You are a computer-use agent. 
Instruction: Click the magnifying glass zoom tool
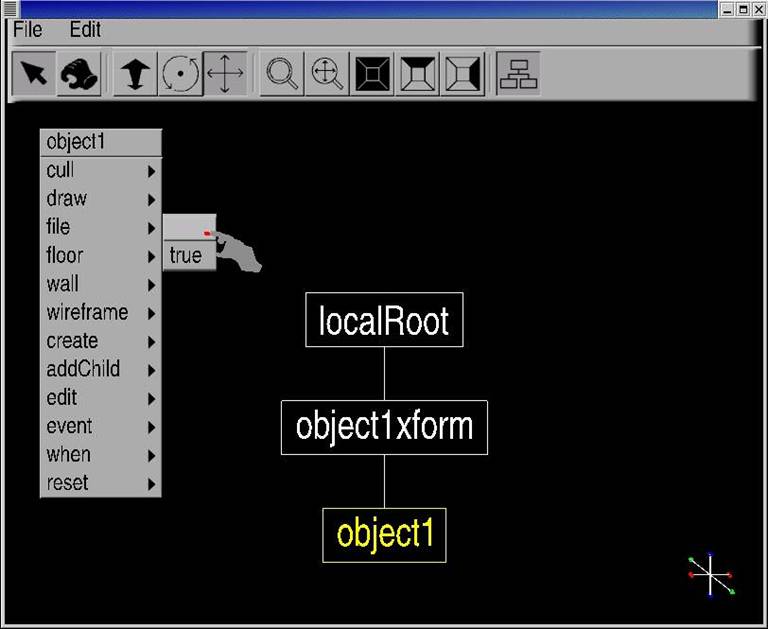coord(282,73)
